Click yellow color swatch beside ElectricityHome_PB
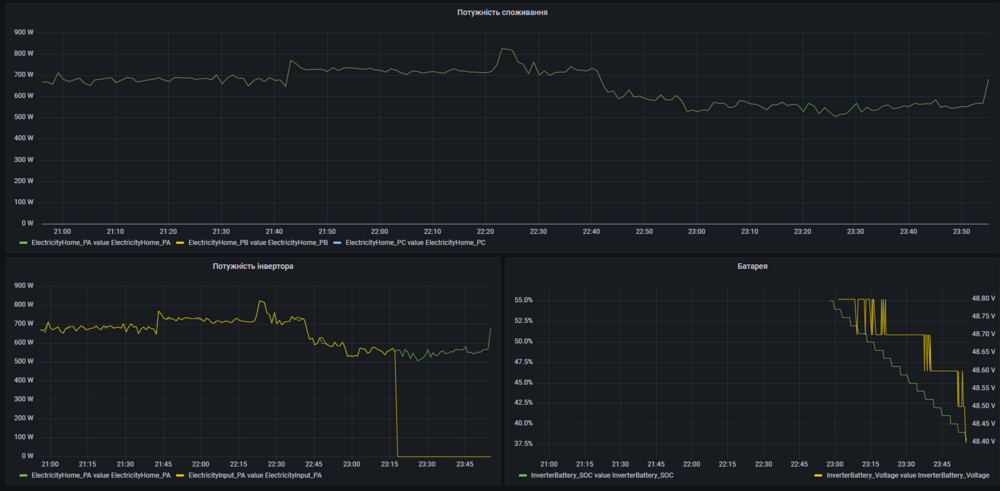 [180, 242]
